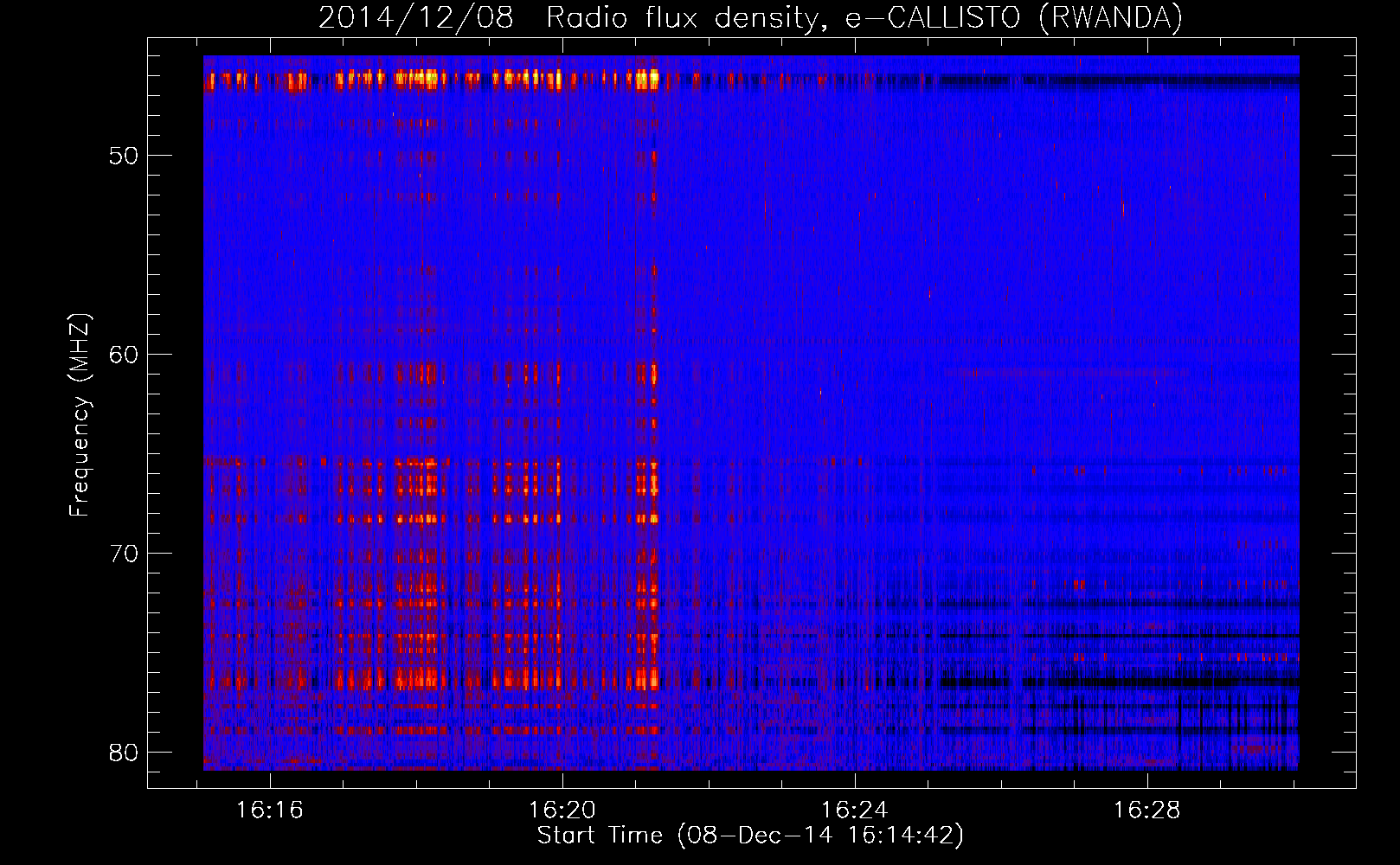Screen dimensions: 1400x865
Task: Select the 80 MHz tick label
Action: click(124, 752)
